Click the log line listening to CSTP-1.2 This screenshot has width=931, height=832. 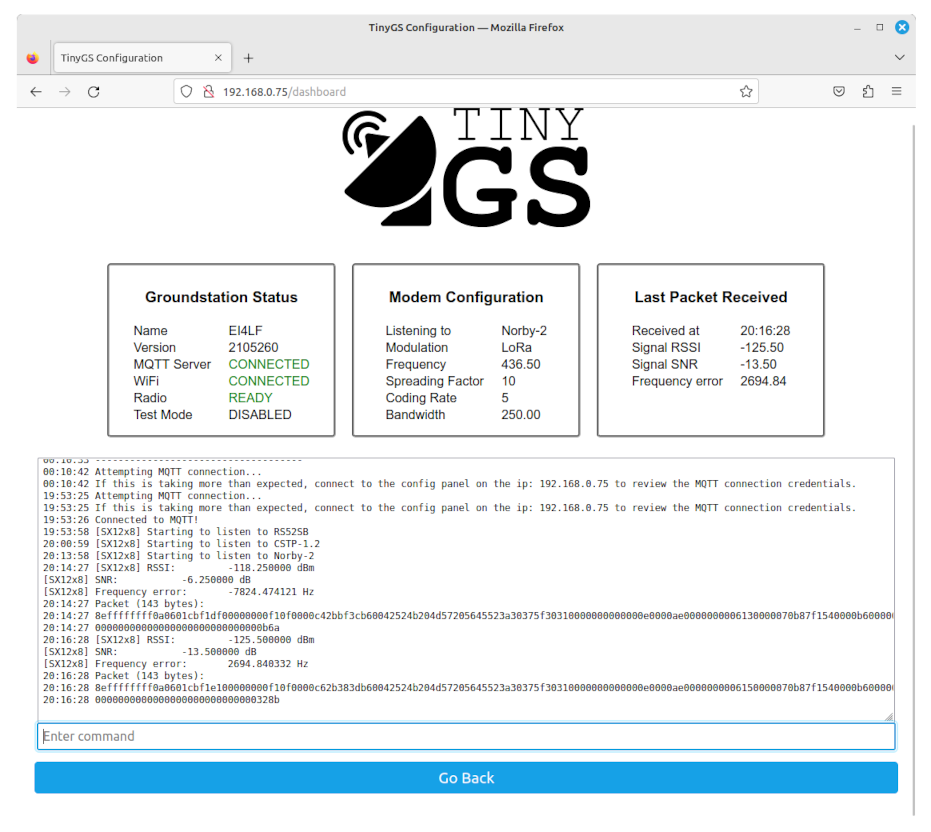[181, 544]
